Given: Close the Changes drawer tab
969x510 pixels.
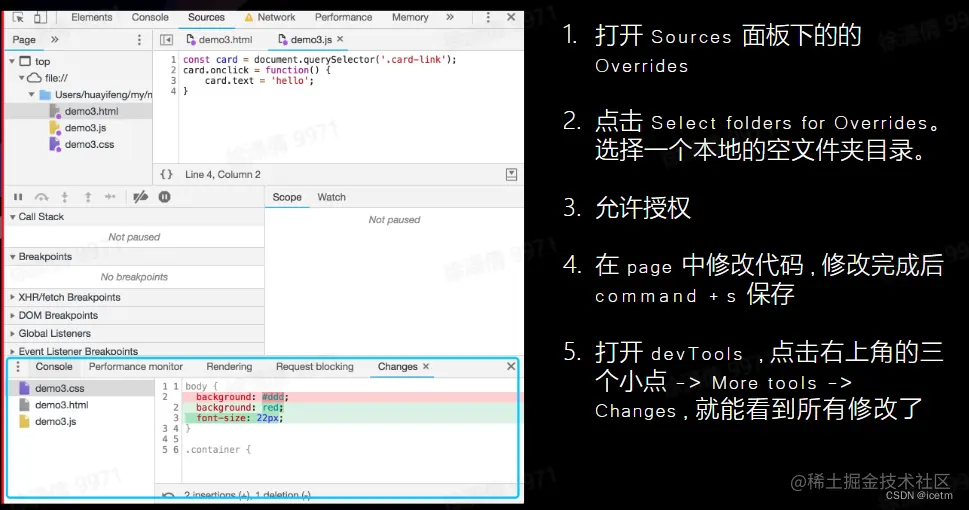Looking at the screenshot, I should 426,367.
